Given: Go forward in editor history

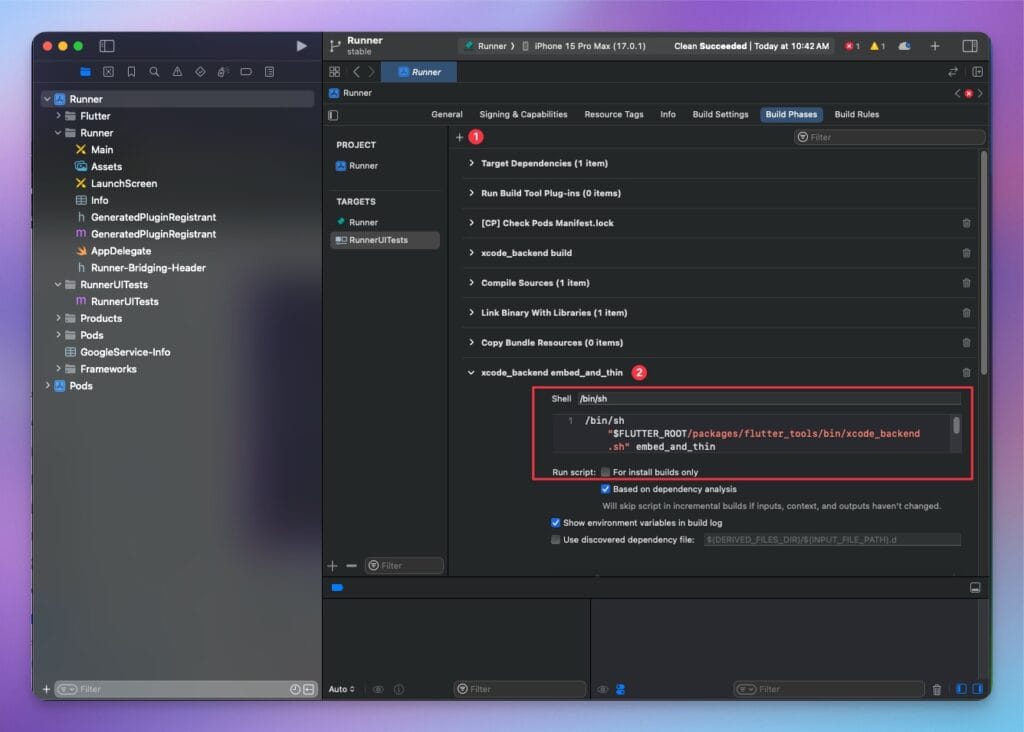Looking at the screenshot, I should [371, 72].
